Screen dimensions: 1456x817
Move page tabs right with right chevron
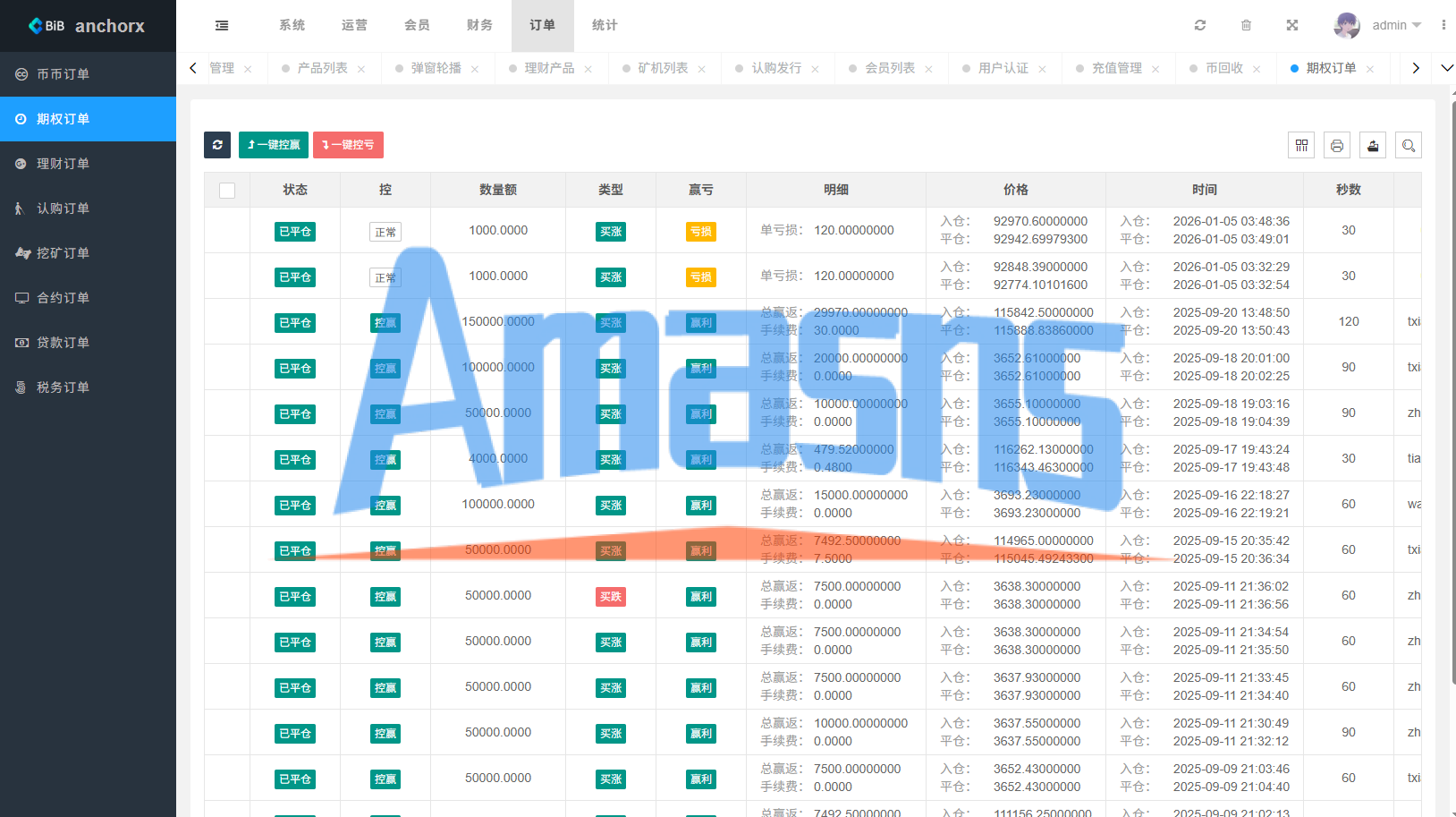click(x=1416, y=68)
